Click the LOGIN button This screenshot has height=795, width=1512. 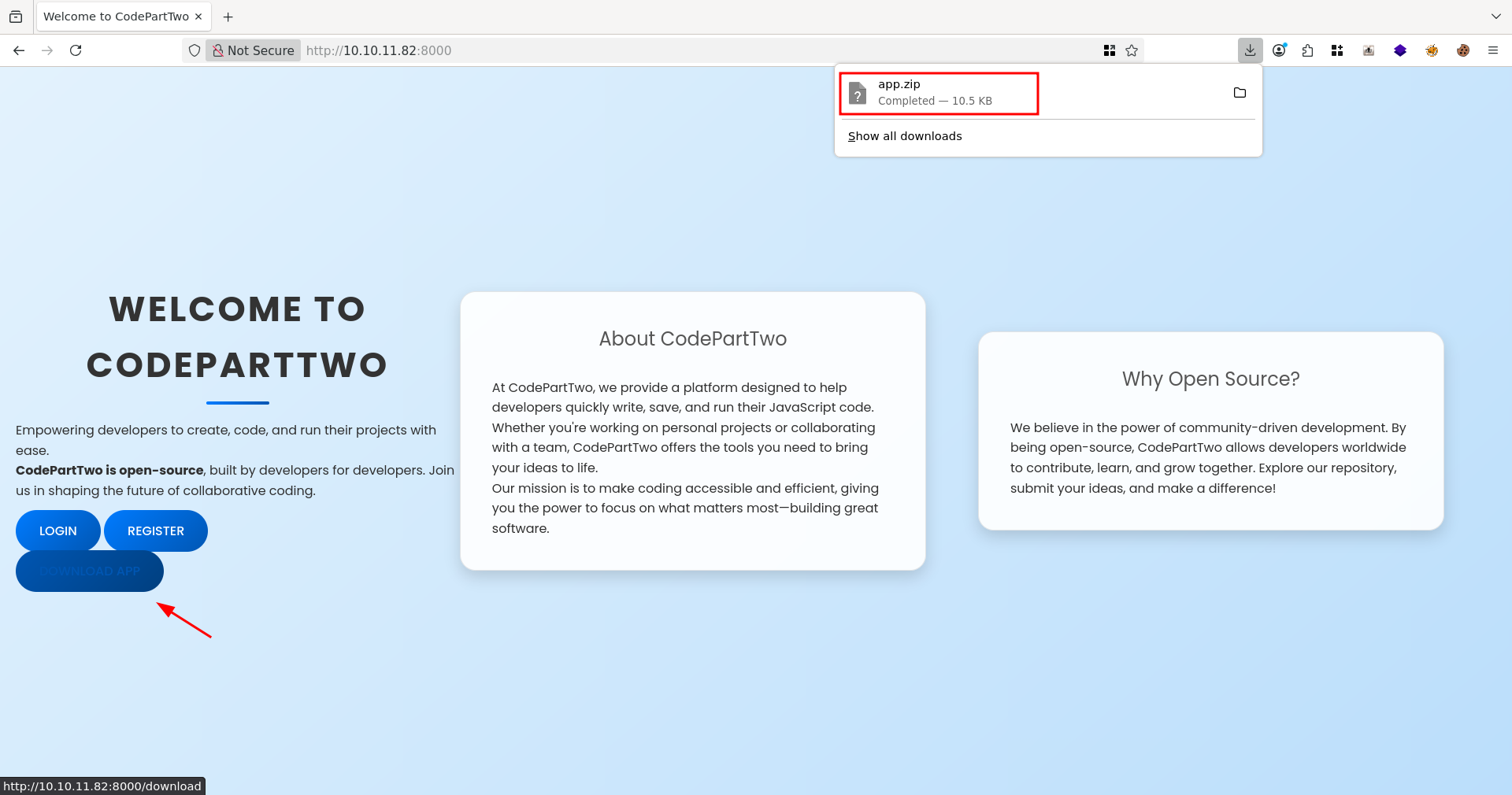coord(58,531)
